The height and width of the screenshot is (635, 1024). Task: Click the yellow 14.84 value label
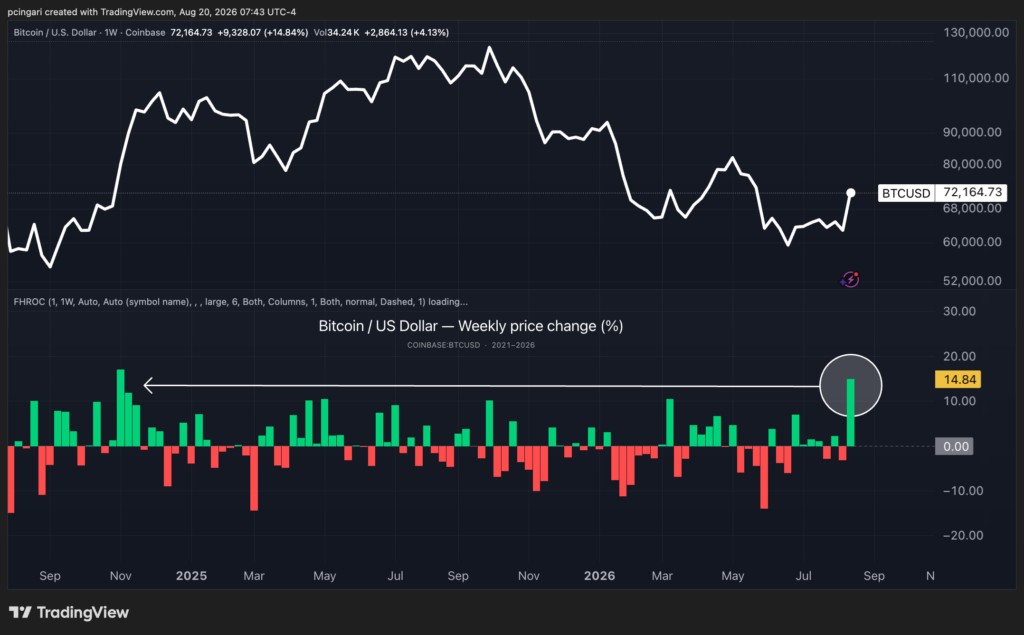[958, 380]
